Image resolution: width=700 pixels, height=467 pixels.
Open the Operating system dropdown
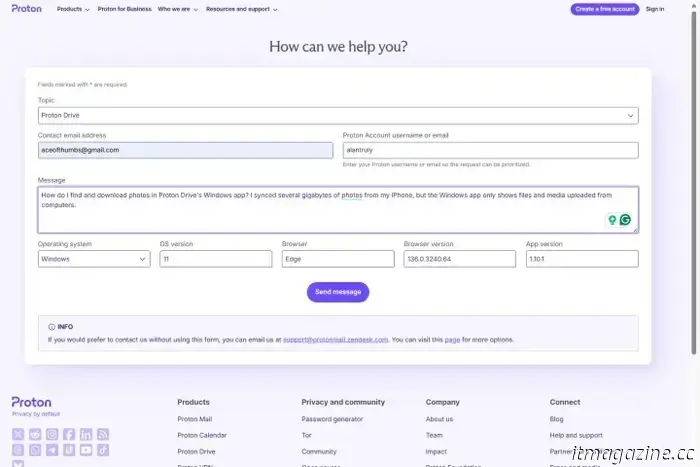(94, 259)
